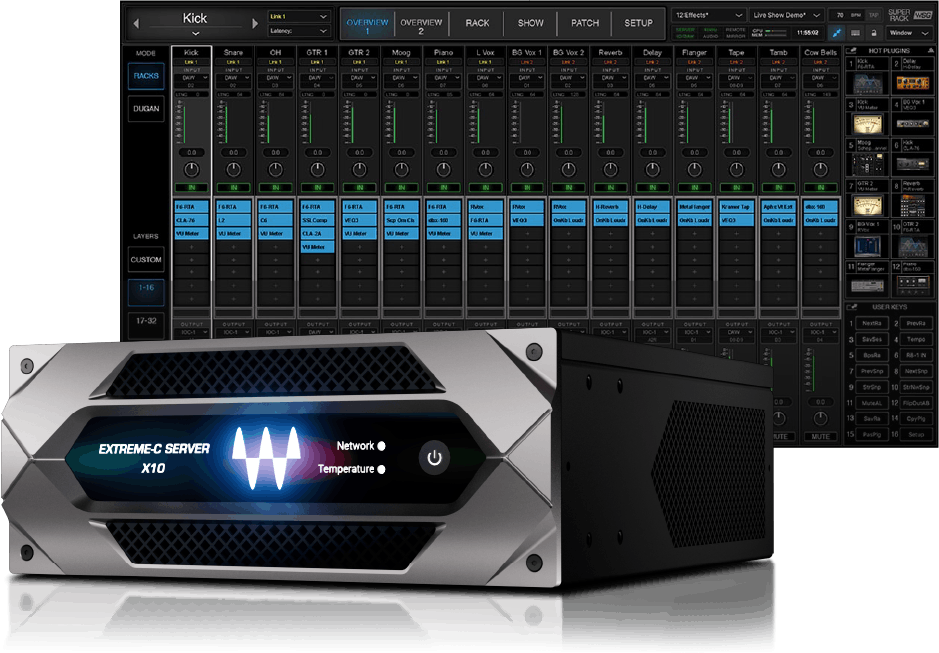Click the lock icon in top toolbar
This screenshot has height=653, width=939.
click(876, 33)
